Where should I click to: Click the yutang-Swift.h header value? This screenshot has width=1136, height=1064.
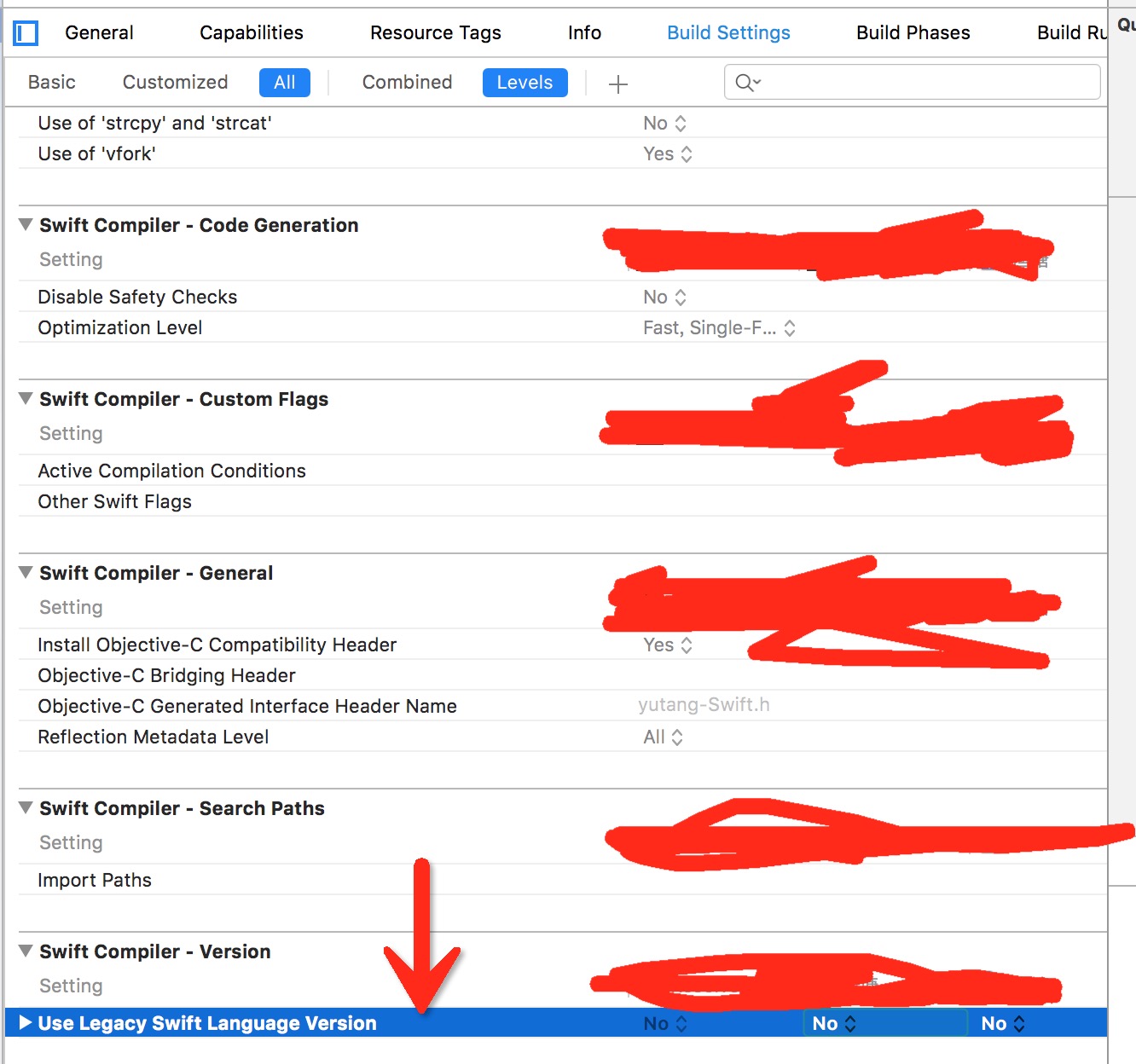point(704,705)
